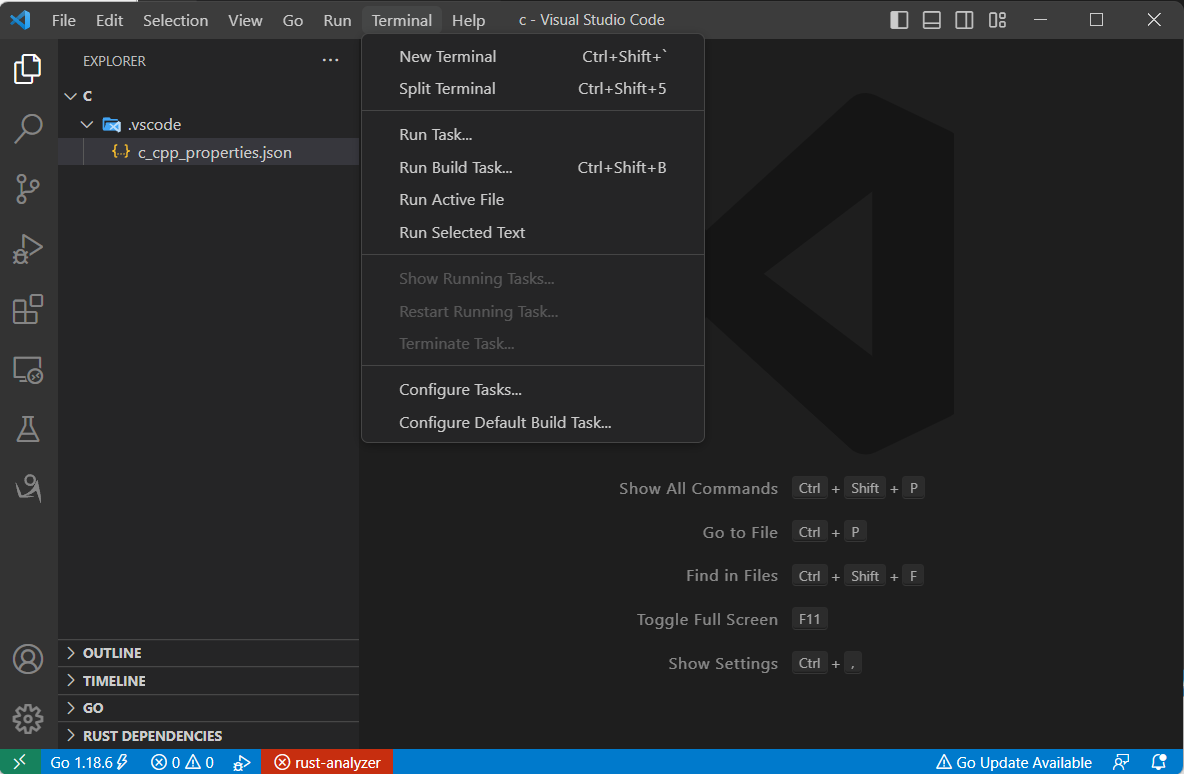Image resolution: width=1184 pixels, height=774 pixels.
Task: Click Show All Commands hint text
Action: (x=698, y=489)
